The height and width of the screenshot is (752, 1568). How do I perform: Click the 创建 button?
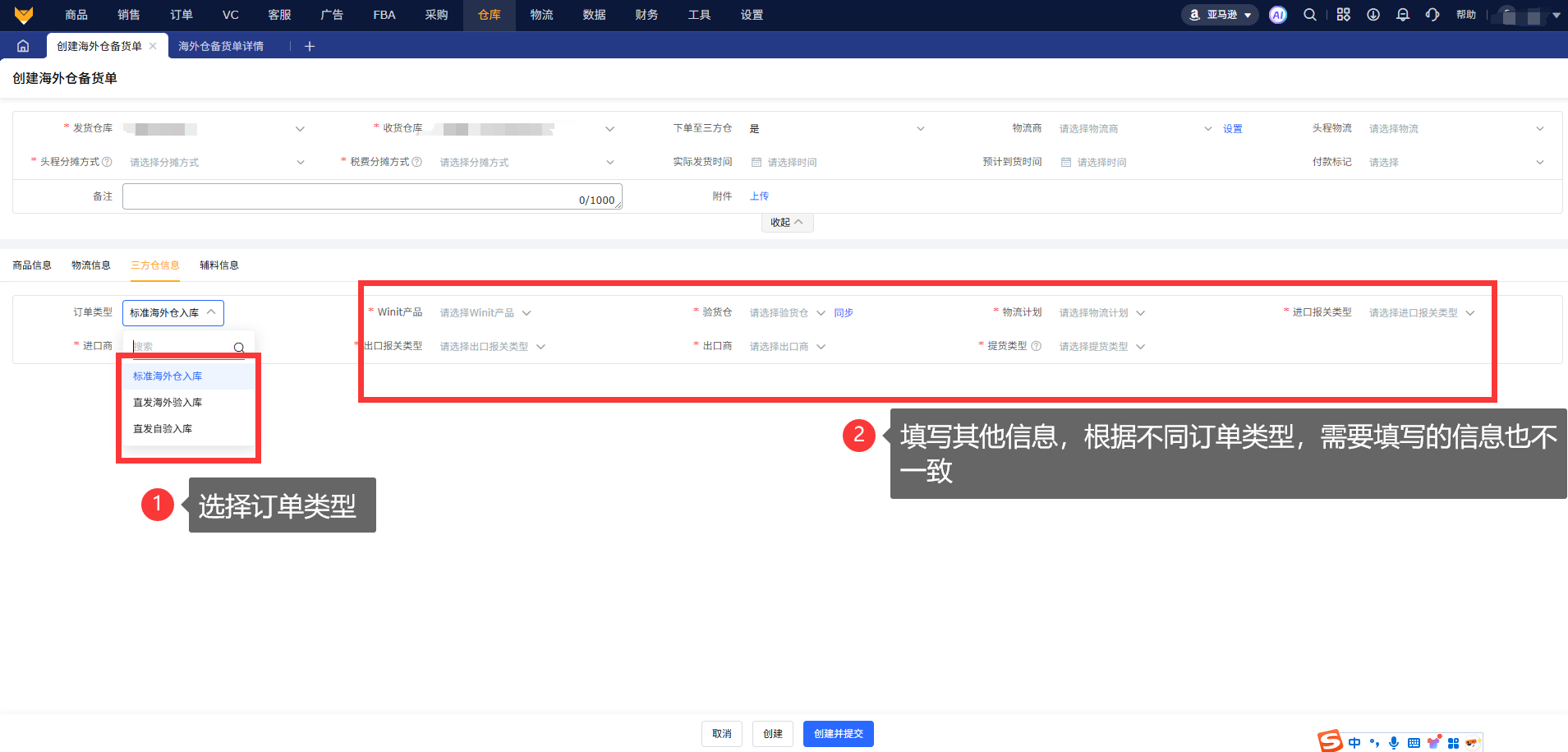[x=773, y=734]
